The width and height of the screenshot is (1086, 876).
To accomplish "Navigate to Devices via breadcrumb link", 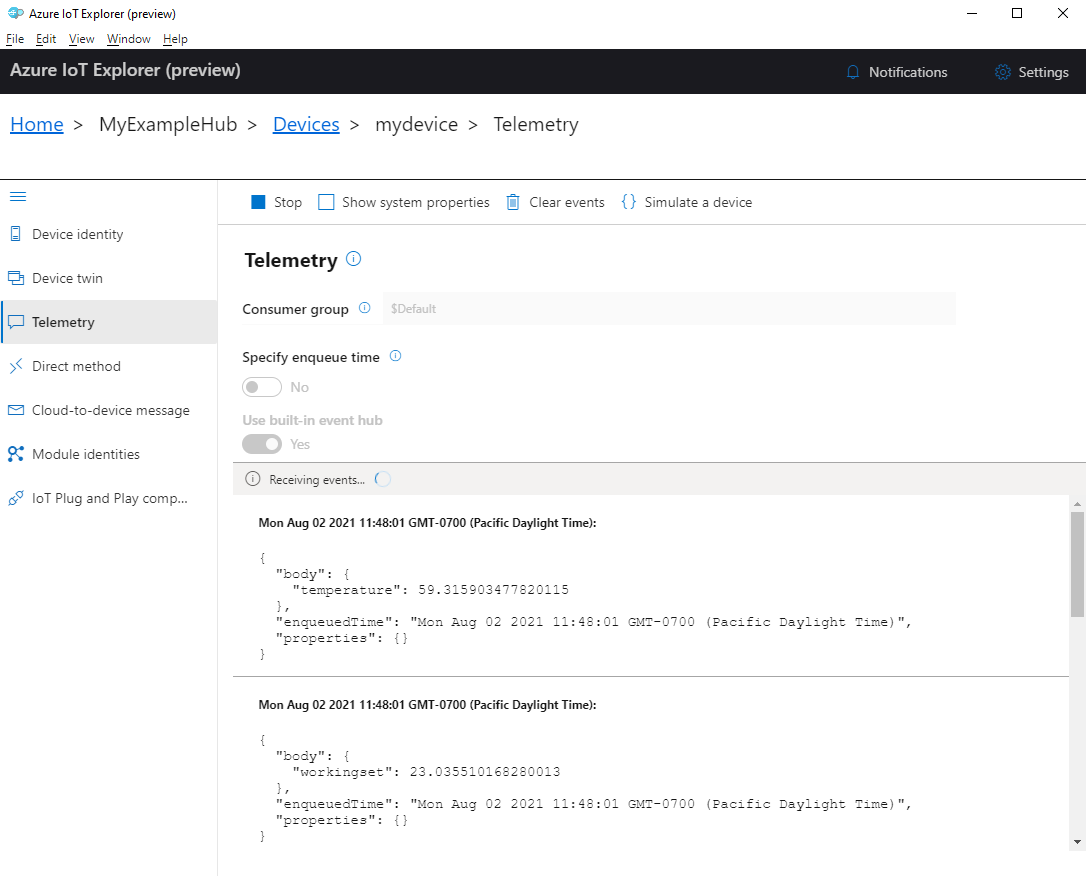I will (306, 123).
